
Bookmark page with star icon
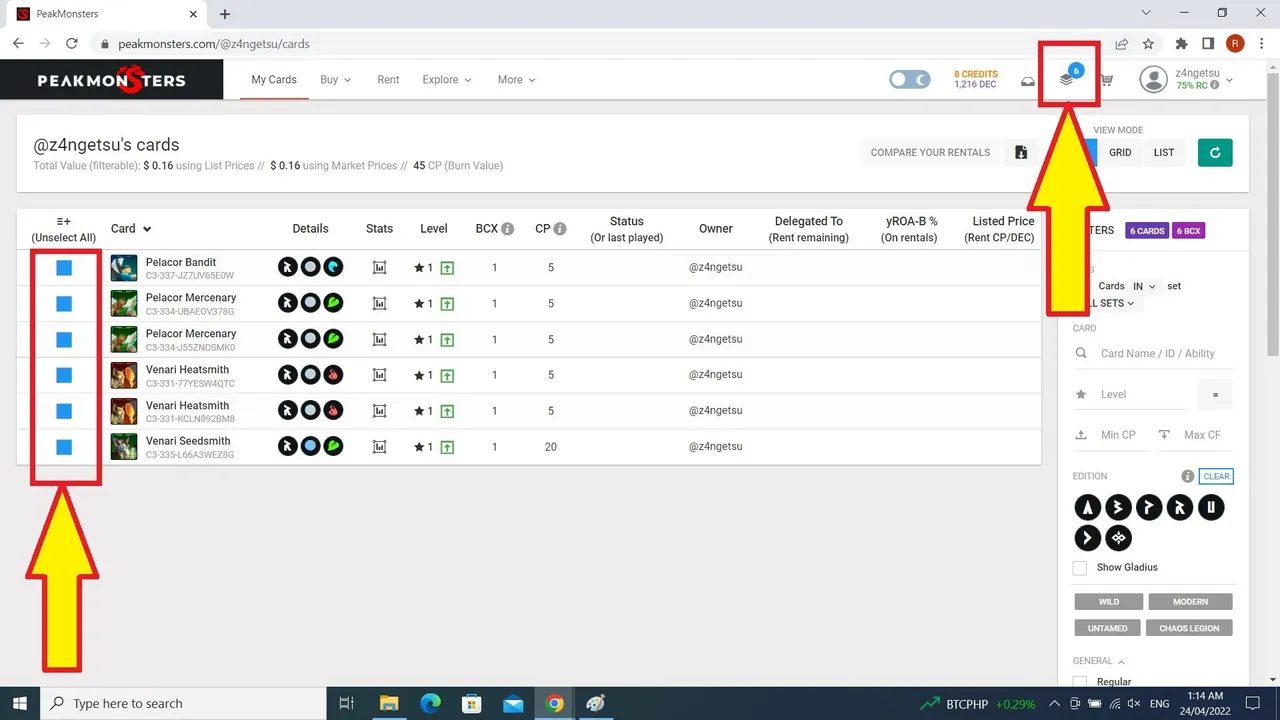(1149, 44)
